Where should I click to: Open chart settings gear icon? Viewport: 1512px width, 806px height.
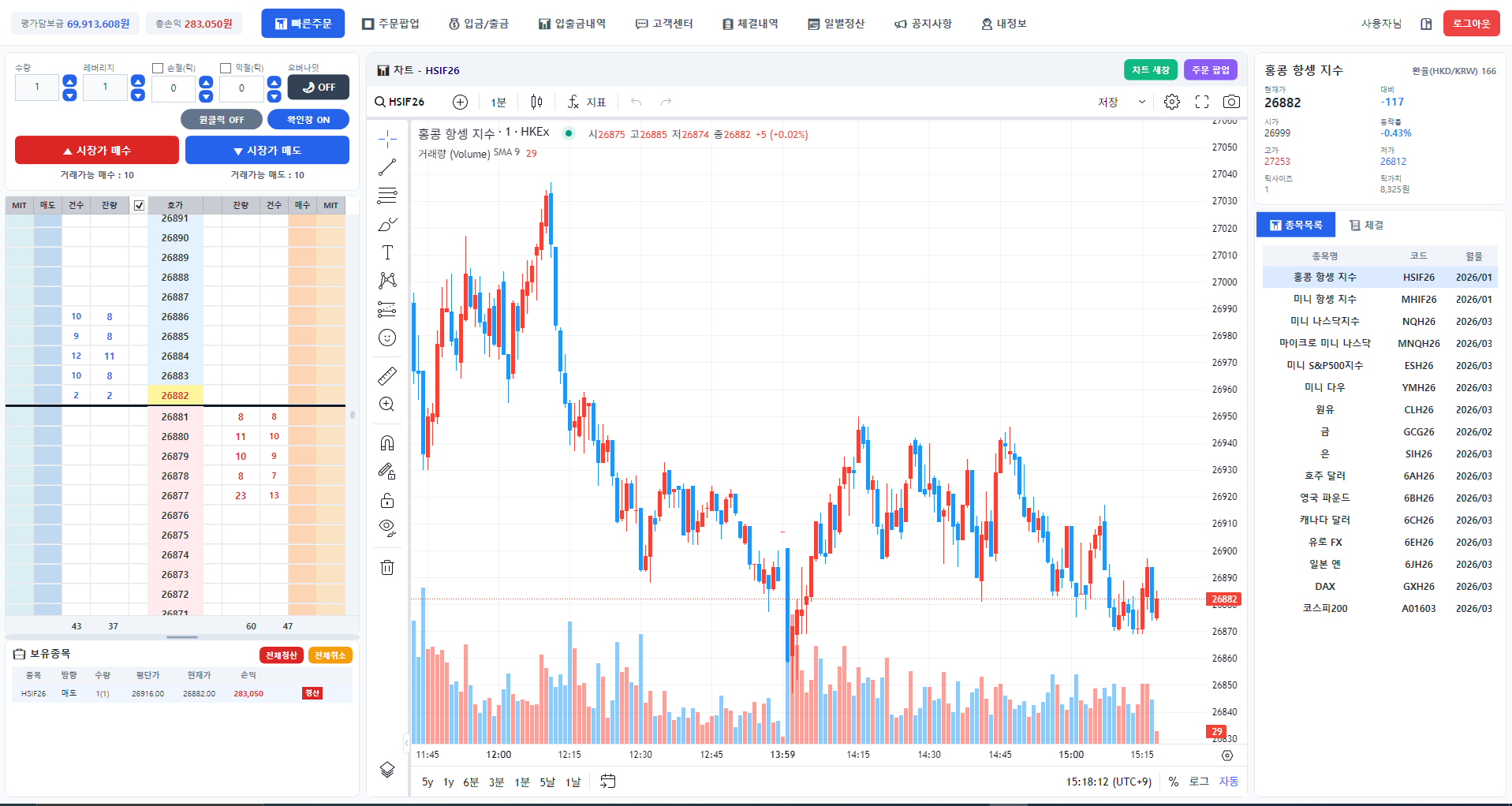click(x=1172, y=102)
